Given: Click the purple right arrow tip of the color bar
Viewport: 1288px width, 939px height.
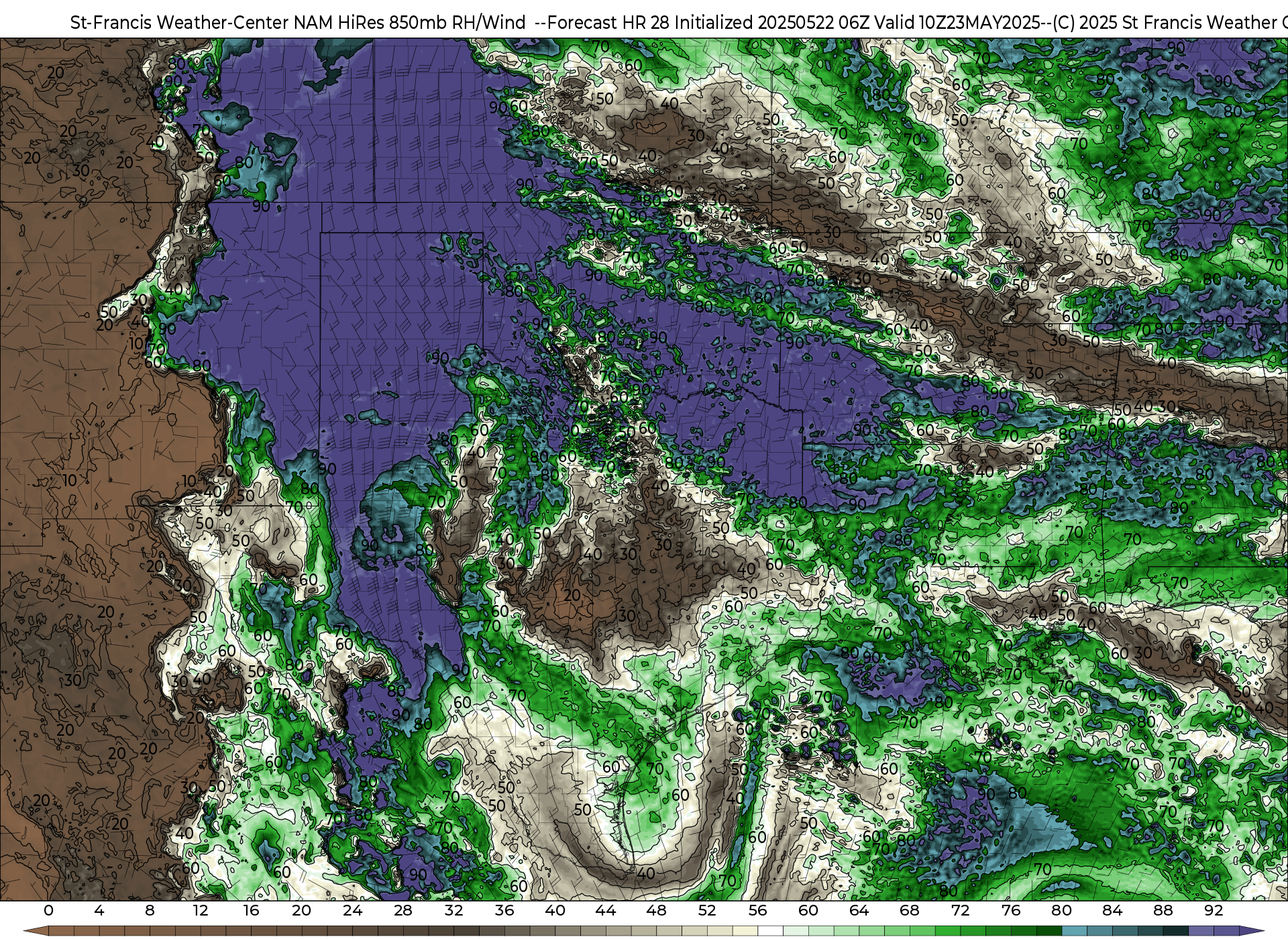Looking at the screenshot, I should (1252, 931).
